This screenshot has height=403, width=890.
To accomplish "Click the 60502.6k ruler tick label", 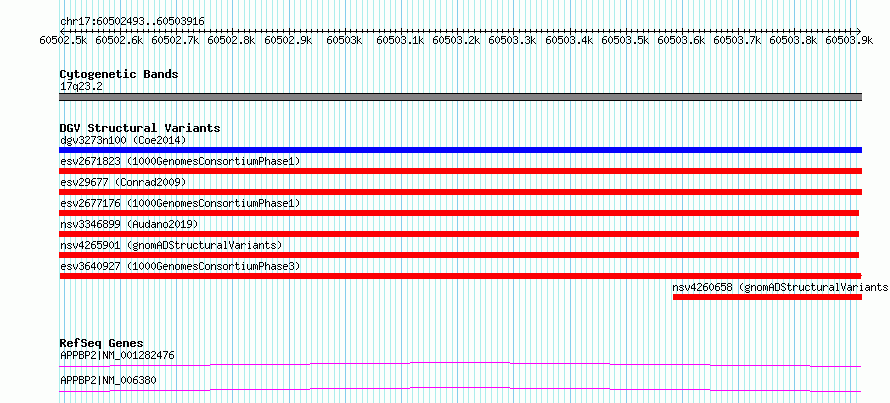I will pyautogui.click(x=119, y=40).
